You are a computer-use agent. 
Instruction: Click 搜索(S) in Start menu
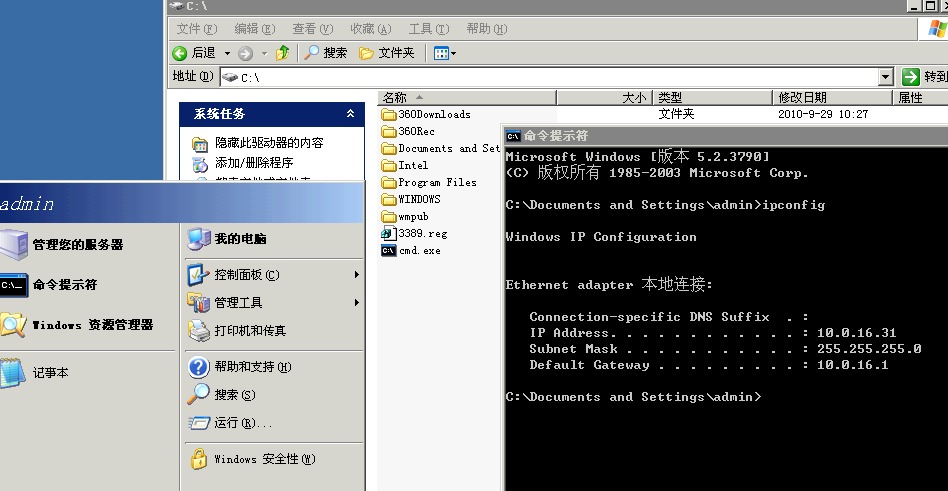221,395
